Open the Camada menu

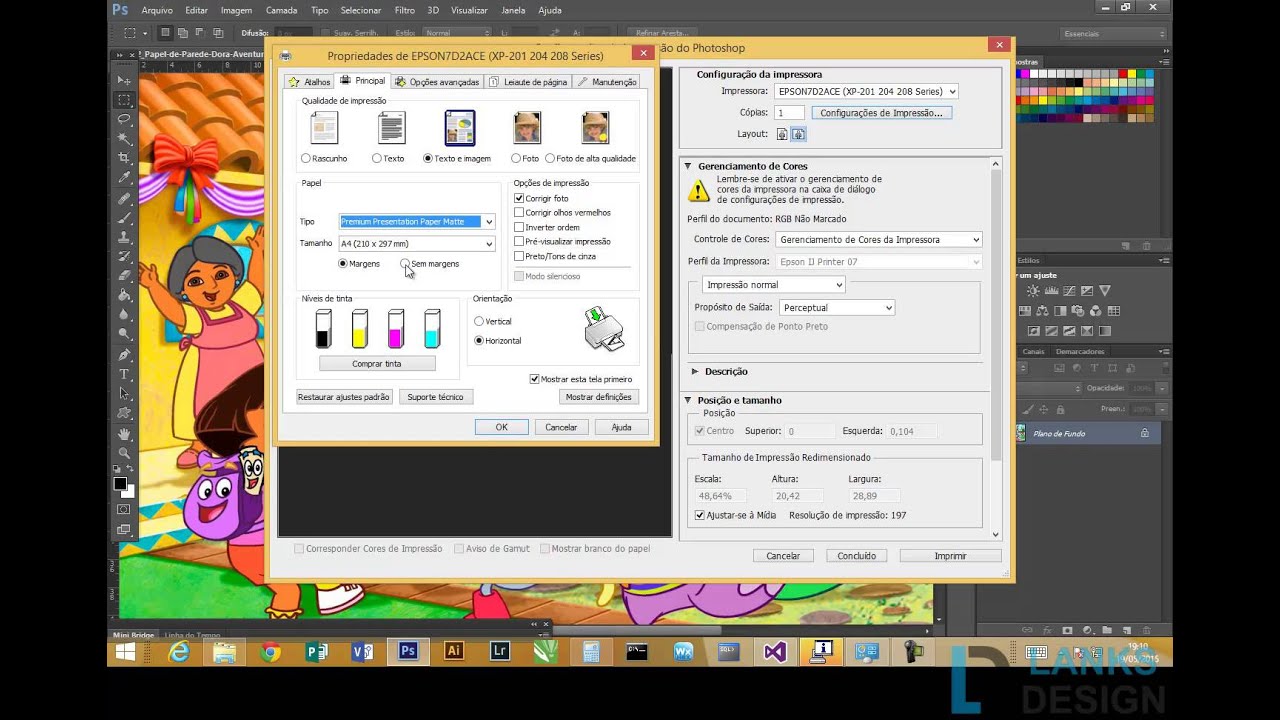point(281,10)
